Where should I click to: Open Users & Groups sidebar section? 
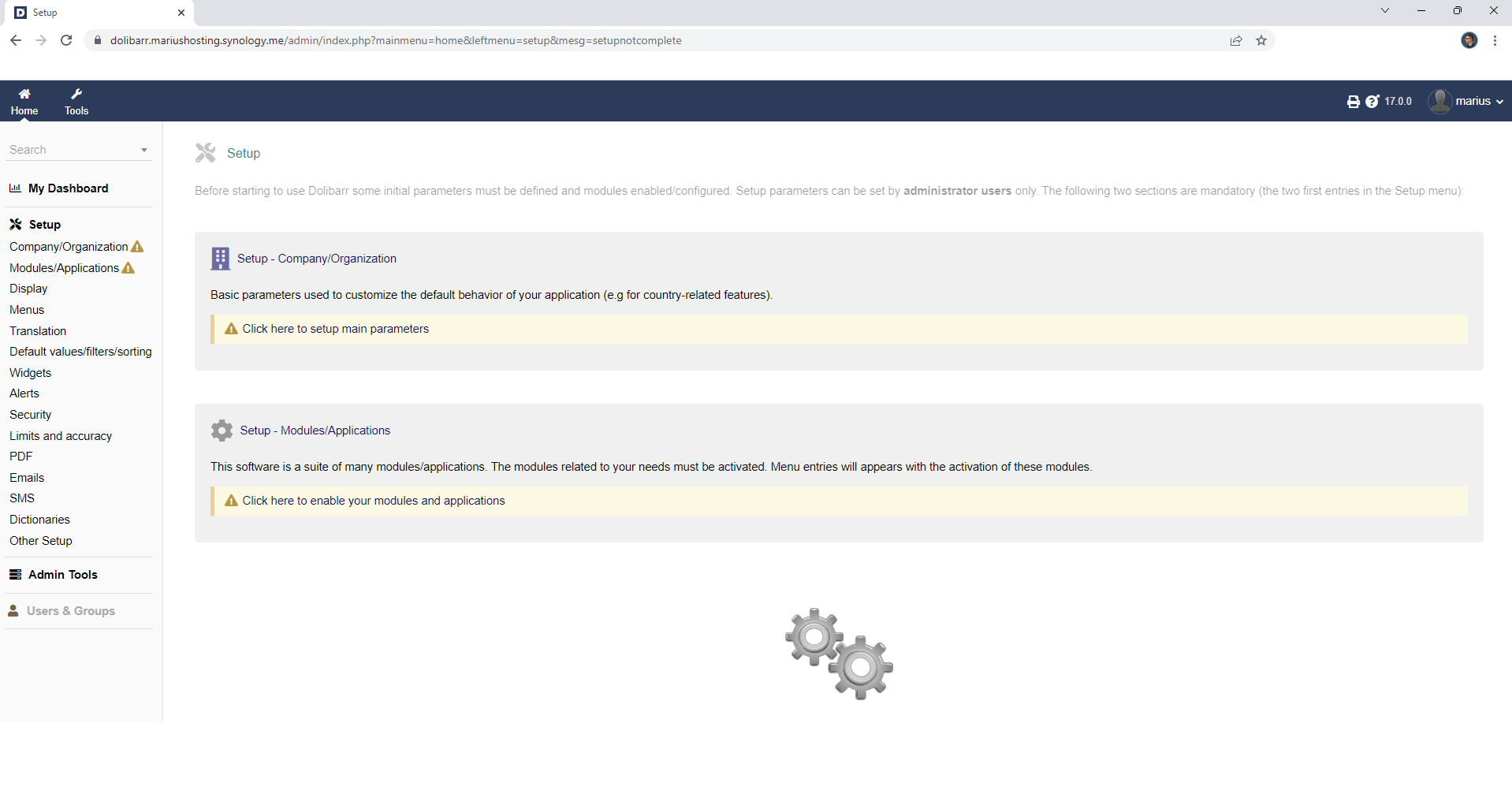click(x=70, y=611)
